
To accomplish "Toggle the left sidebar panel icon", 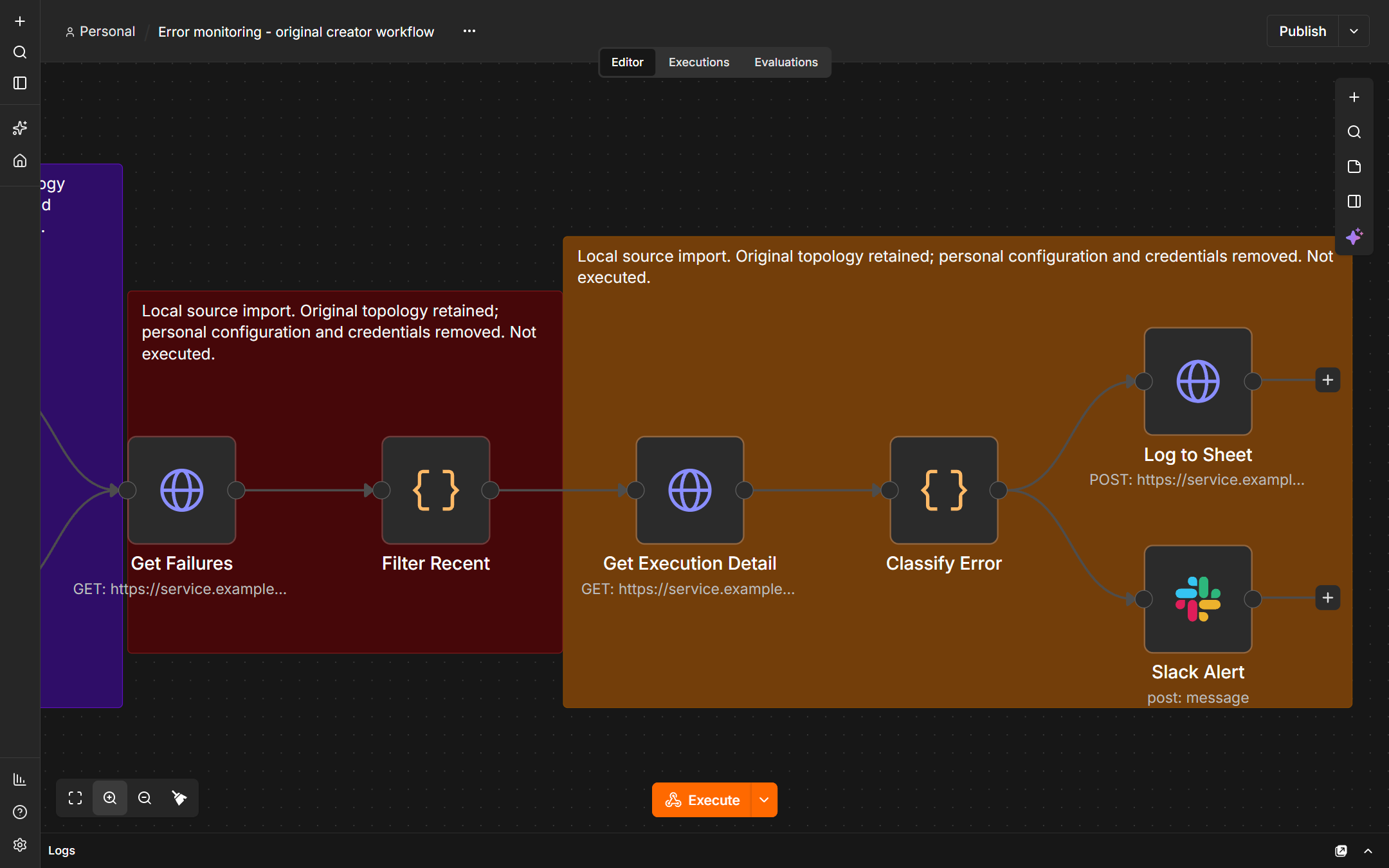I will click(20, 83).
